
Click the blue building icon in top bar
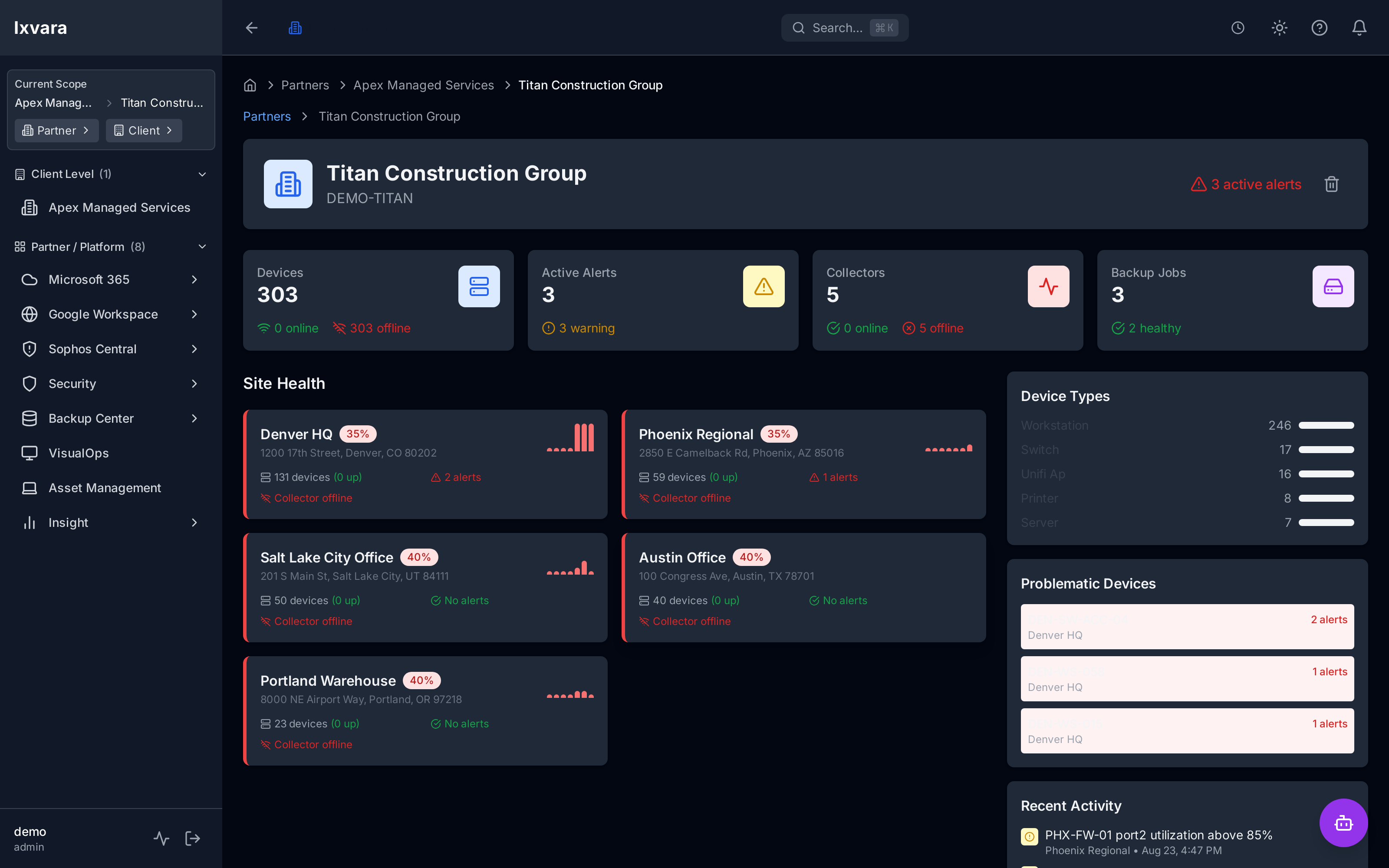click(x=295, y=27)
